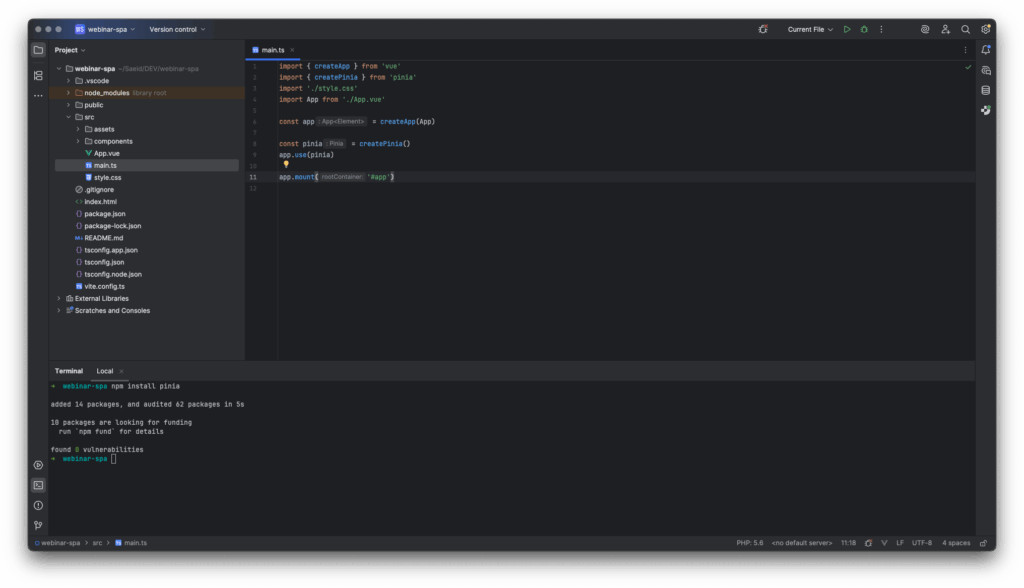Click the UTF-8 encoding in status bar
The width and height of the screenshot is (1024, 588).
click(x=921, y=543)
